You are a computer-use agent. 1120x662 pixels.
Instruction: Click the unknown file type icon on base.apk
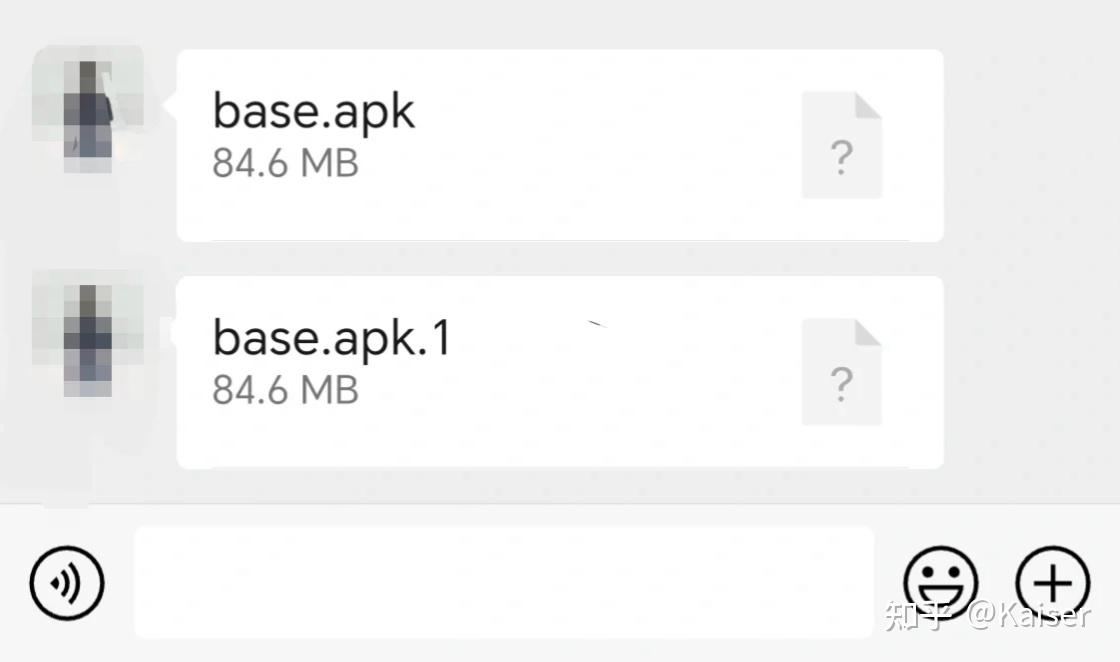(841, 144)
